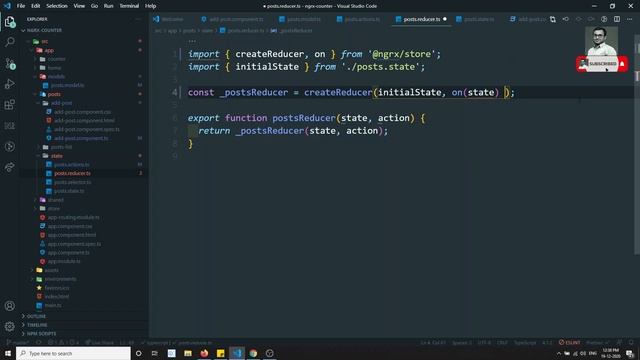Expand the OUTLINE section
The height and width of the screenshot is (360, 640).
point(36,316)
